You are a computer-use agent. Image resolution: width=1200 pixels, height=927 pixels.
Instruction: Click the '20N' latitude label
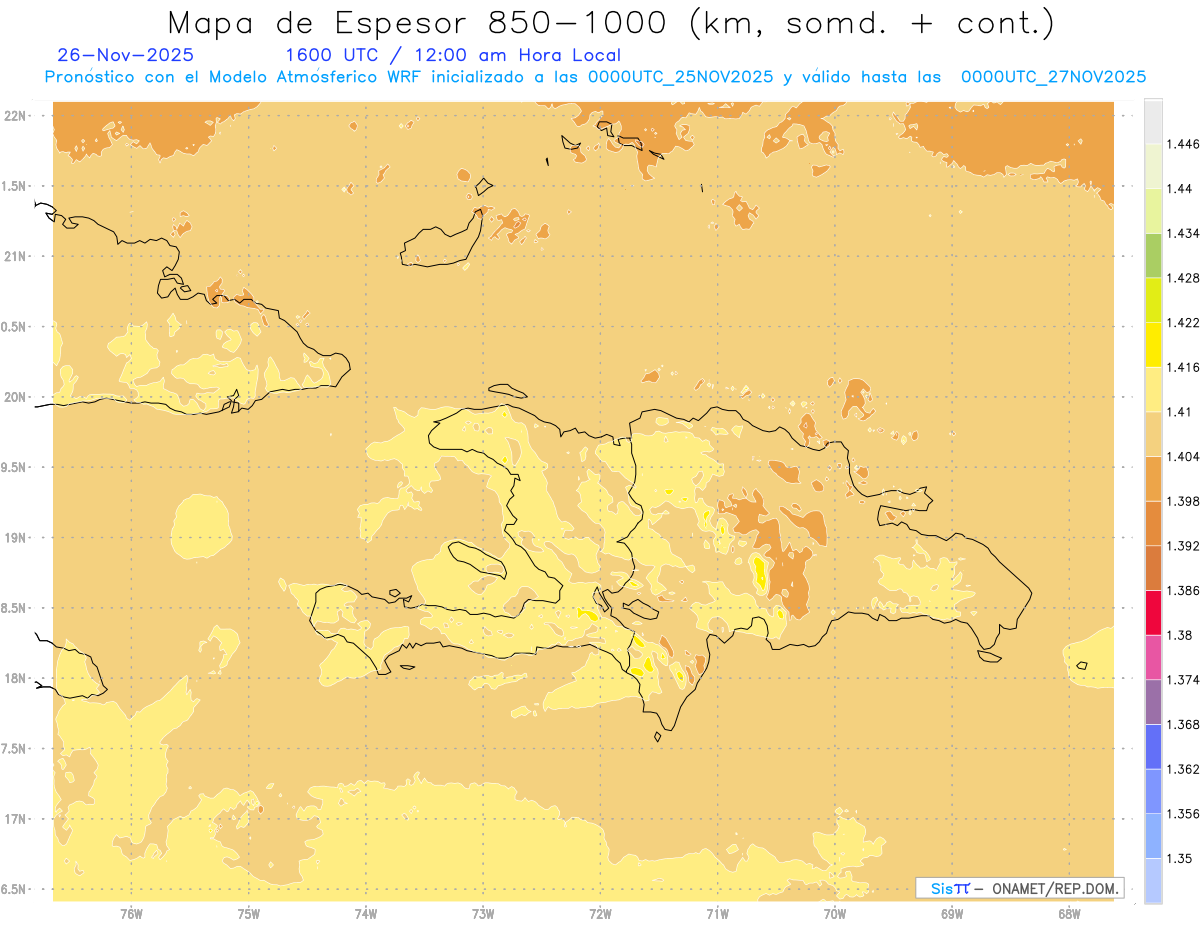point(16,397)
